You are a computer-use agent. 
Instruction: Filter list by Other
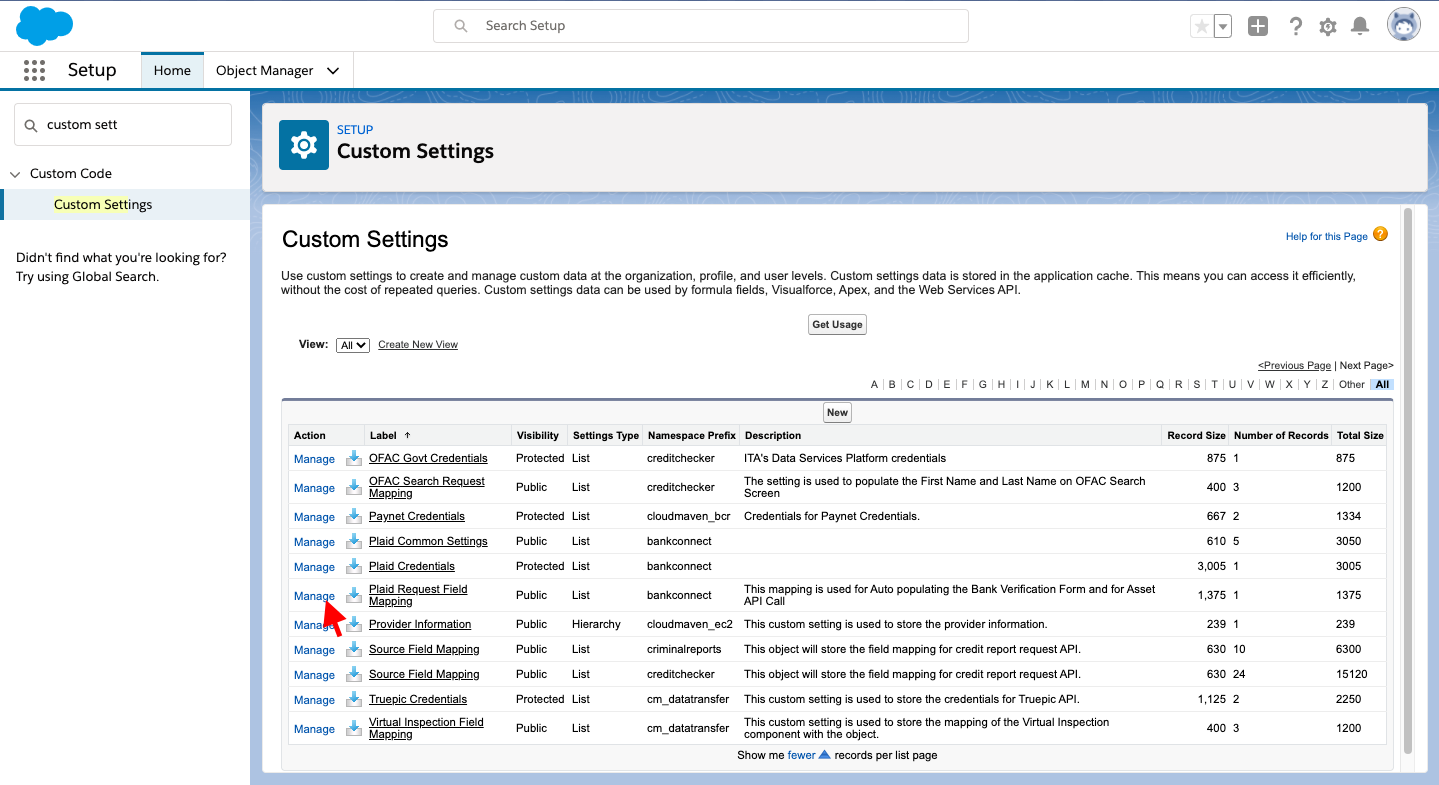(1352, 384)
